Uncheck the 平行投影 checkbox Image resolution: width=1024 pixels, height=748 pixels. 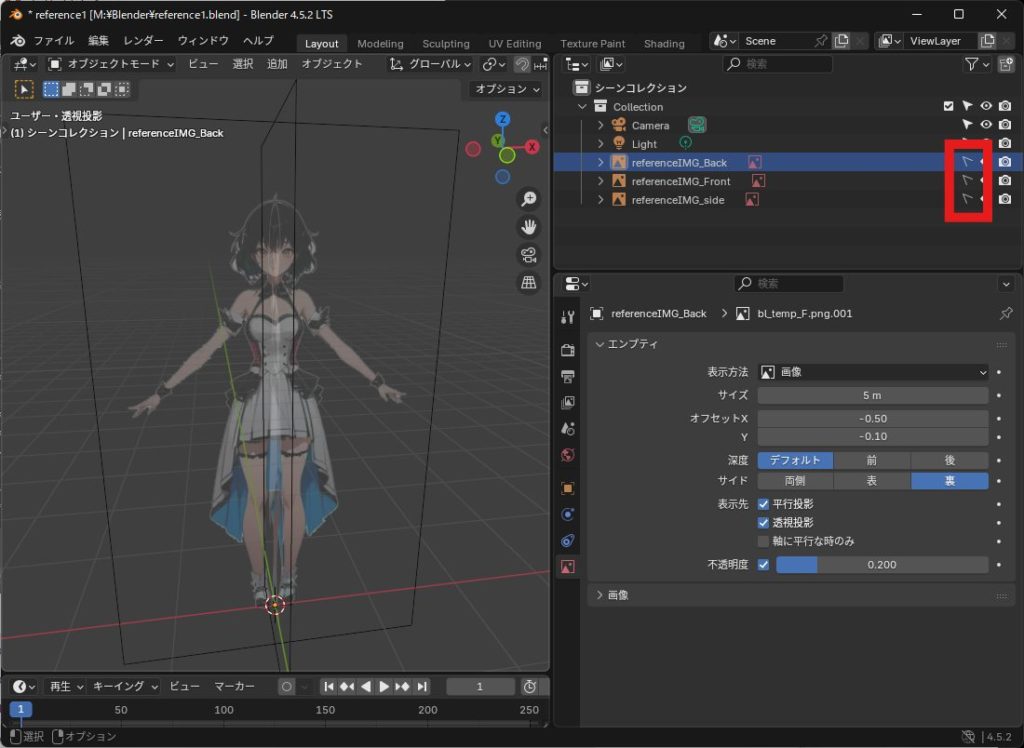pyautogui.click(x=764, y=504)
